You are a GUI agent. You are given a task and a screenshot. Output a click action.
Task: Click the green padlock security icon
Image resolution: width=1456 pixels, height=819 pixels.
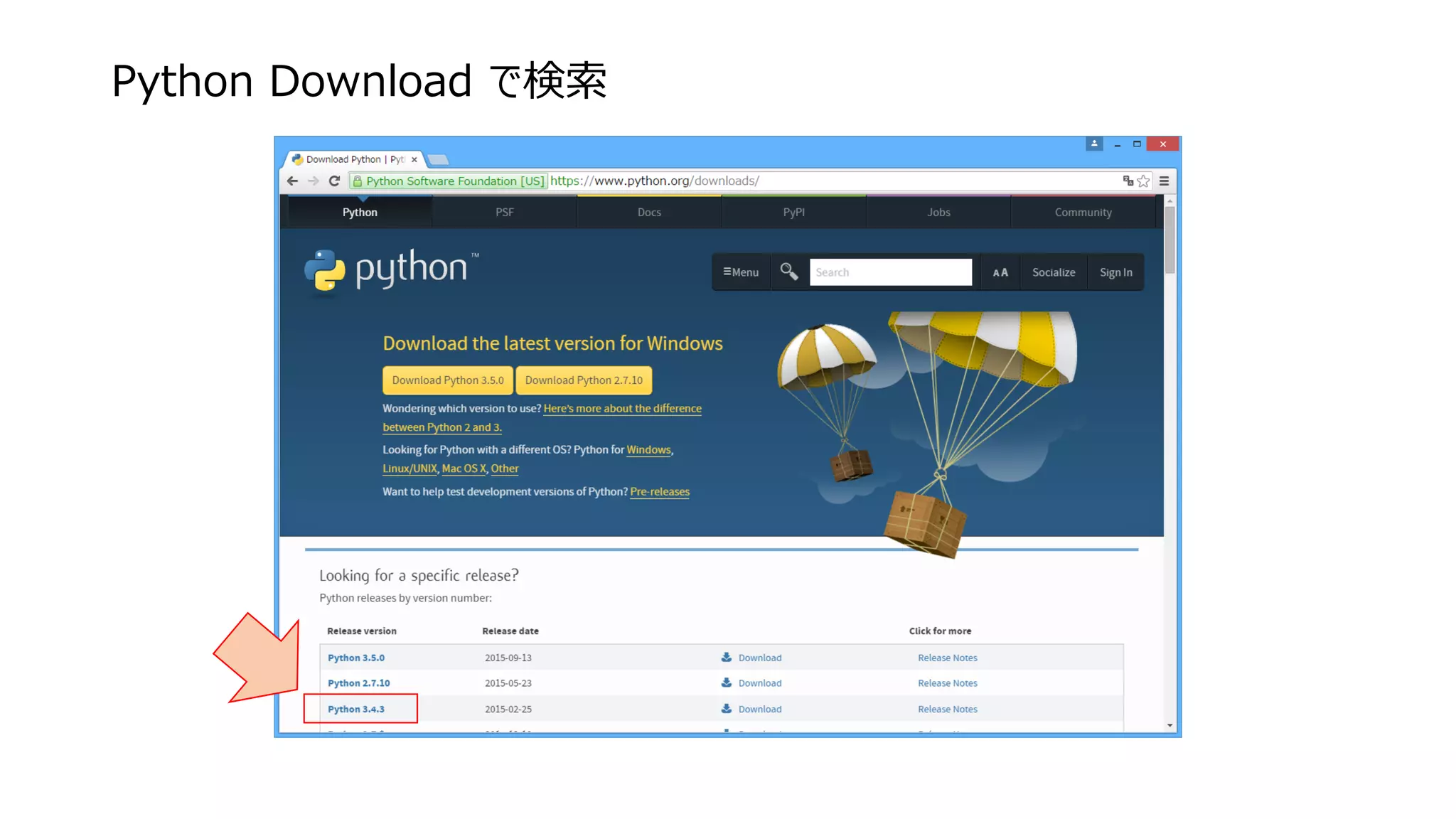tap(358, 181)
